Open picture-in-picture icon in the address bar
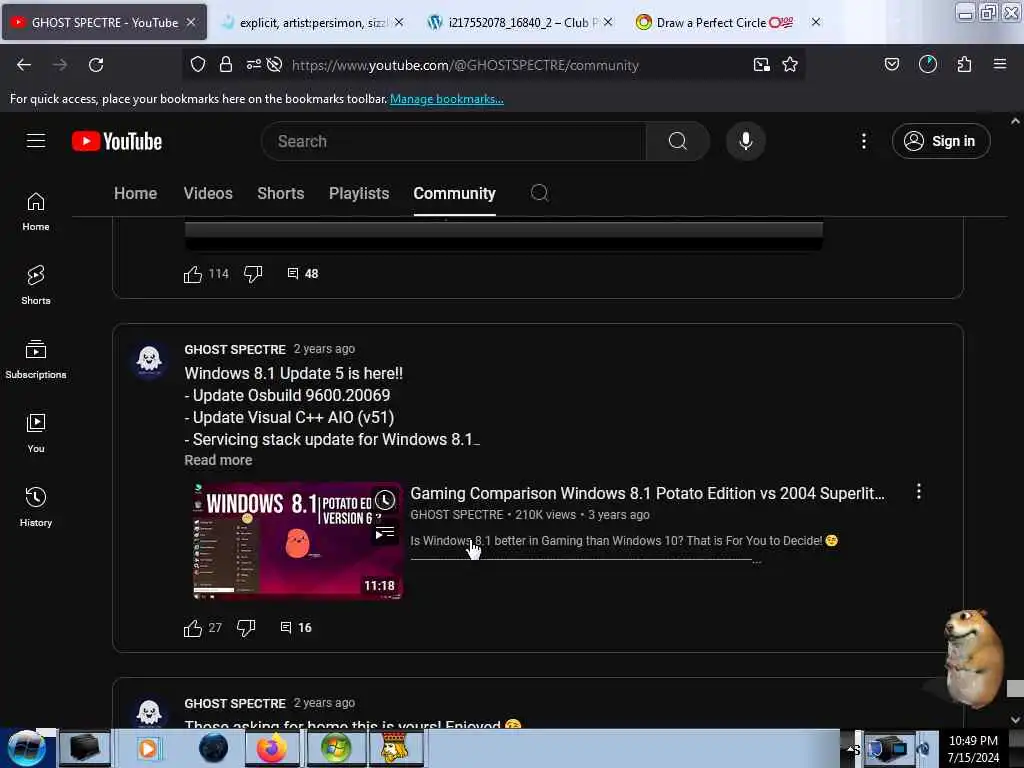The height and width of the screenshot is (768, 1024). 761,65
